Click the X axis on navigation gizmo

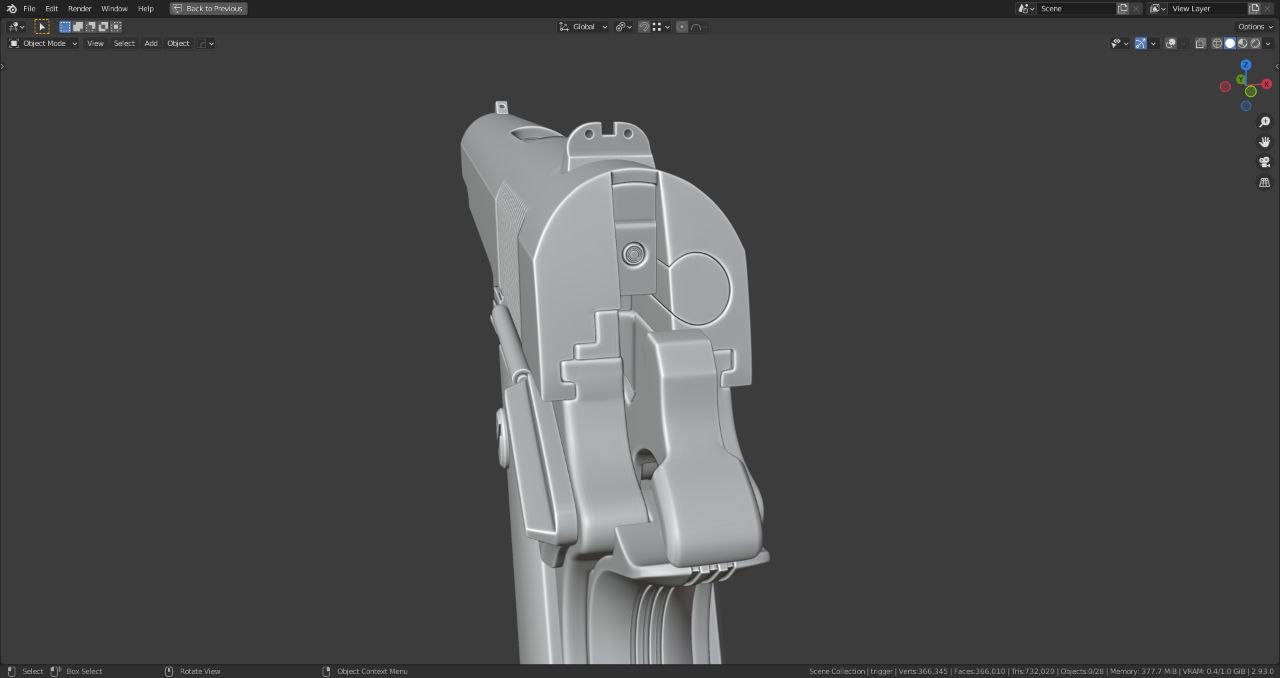coord(1268,84)
